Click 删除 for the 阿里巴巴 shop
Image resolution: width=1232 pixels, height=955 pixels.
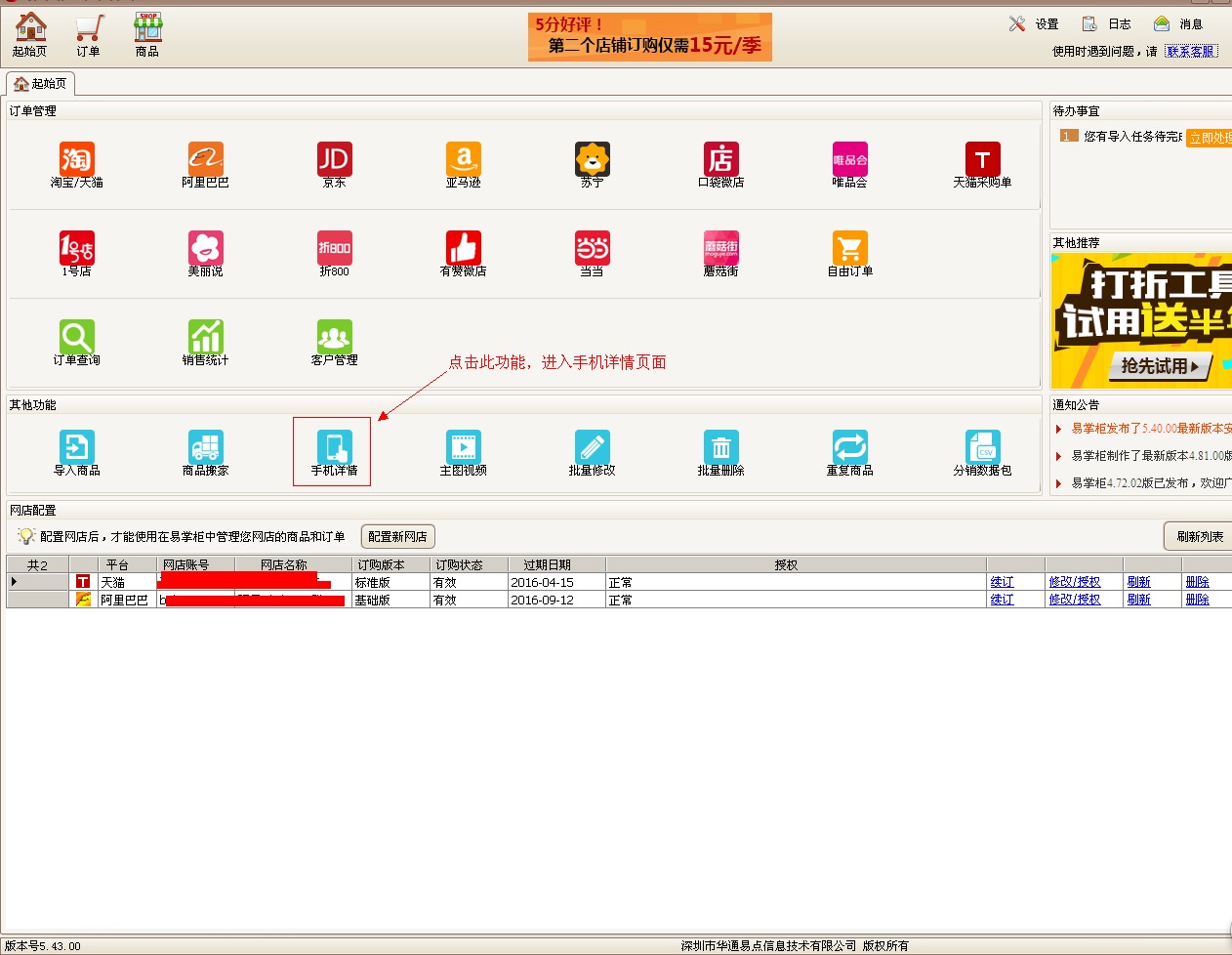tap(1197, 600)
